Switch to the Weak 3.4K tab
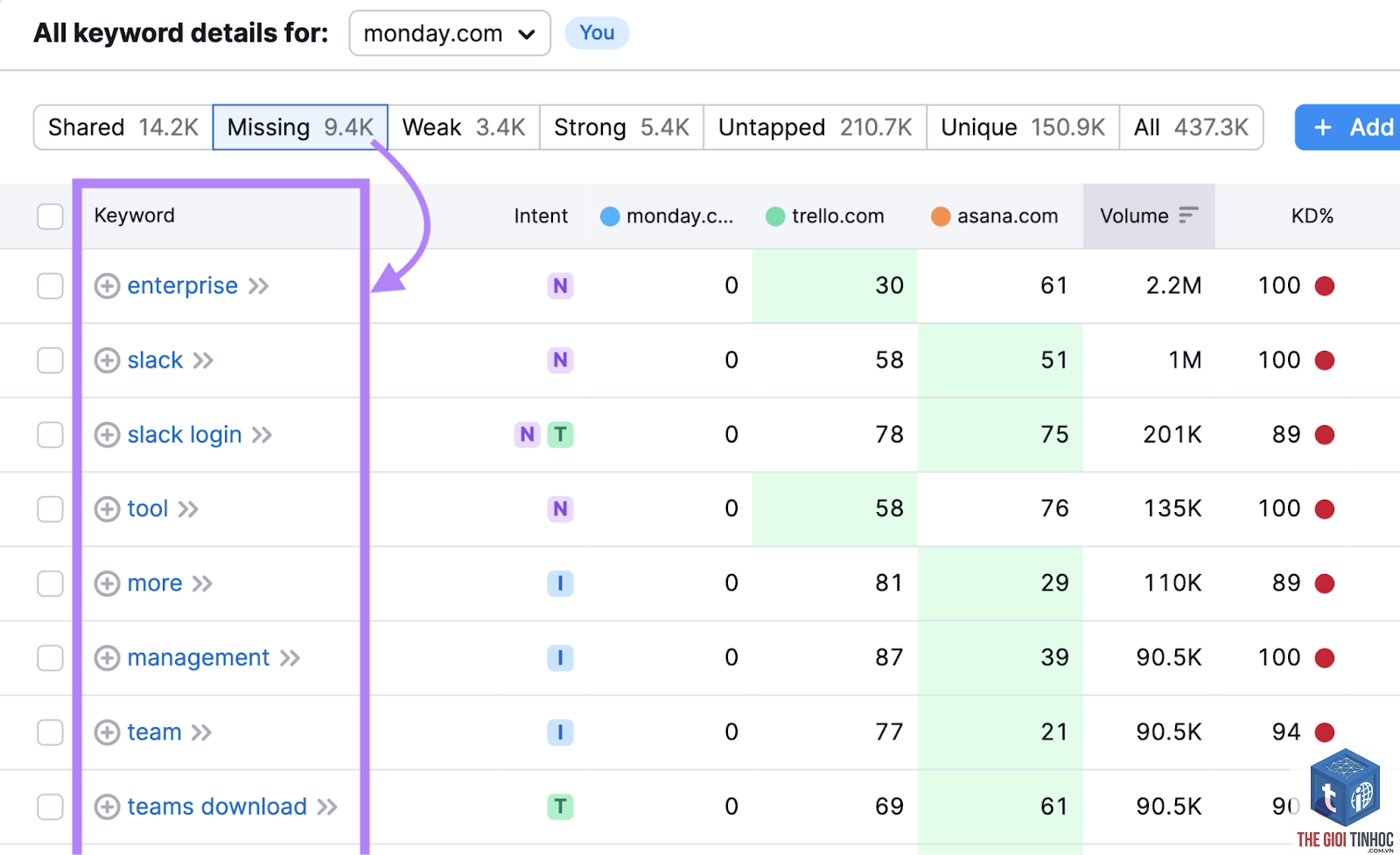 click(x=464, y=128)
